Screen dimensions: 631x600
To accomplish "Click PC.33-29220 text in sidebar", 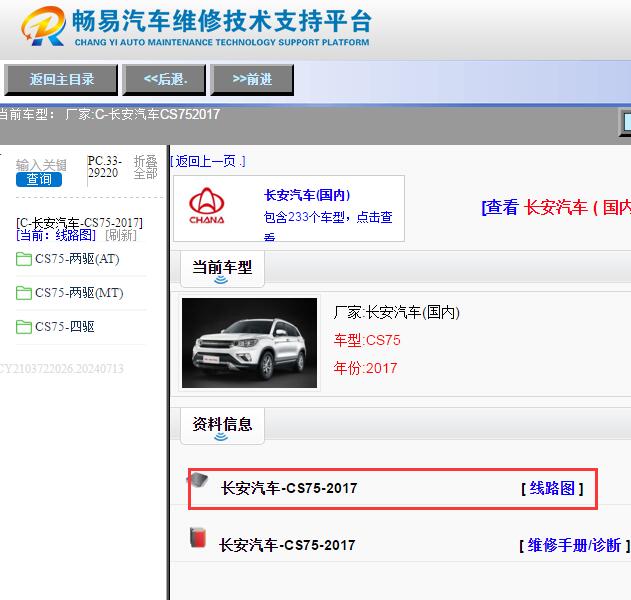I will (104, 167).
